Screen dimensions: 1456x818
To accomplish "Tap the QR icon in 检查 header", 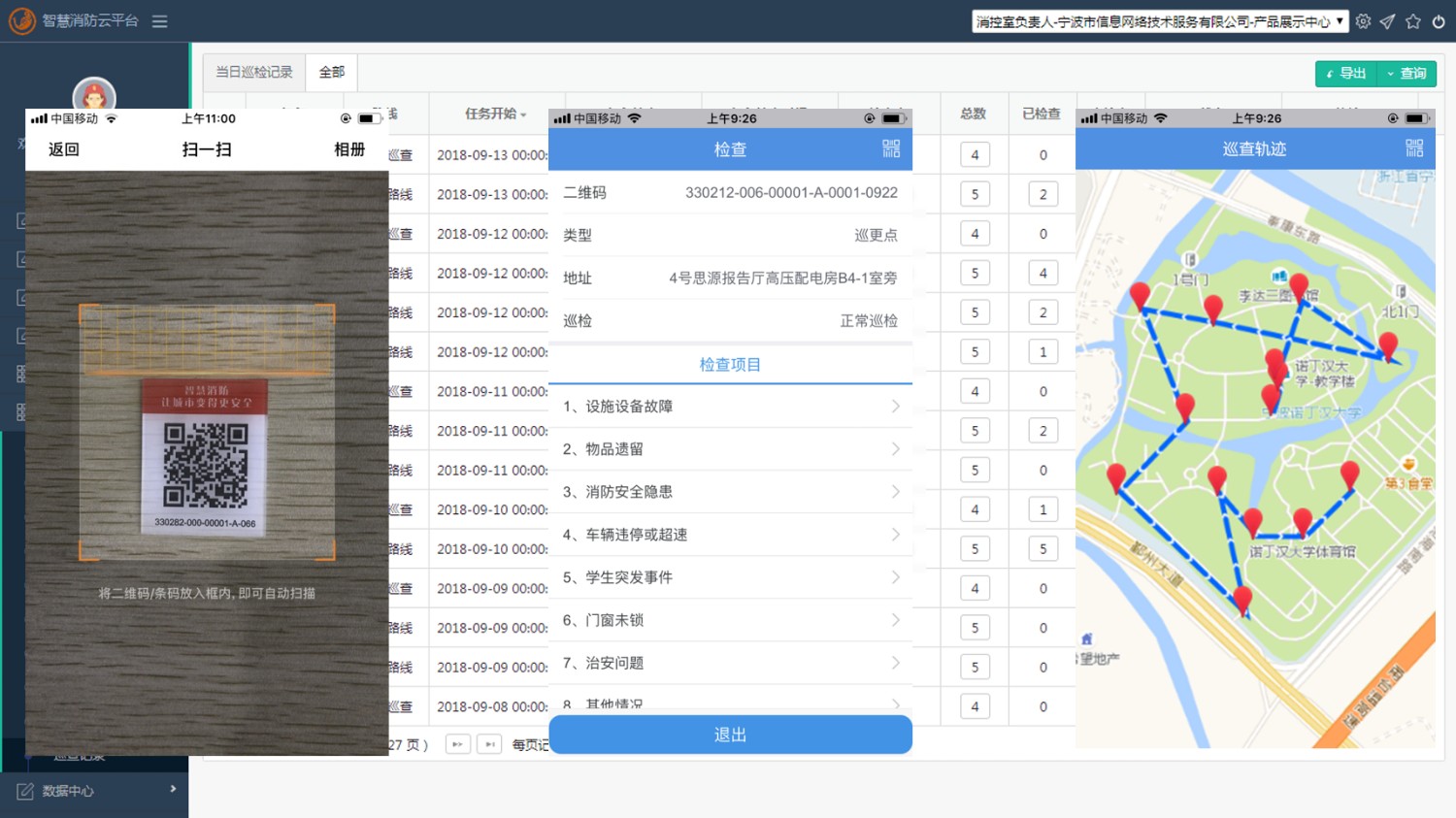I will [891, 148].
